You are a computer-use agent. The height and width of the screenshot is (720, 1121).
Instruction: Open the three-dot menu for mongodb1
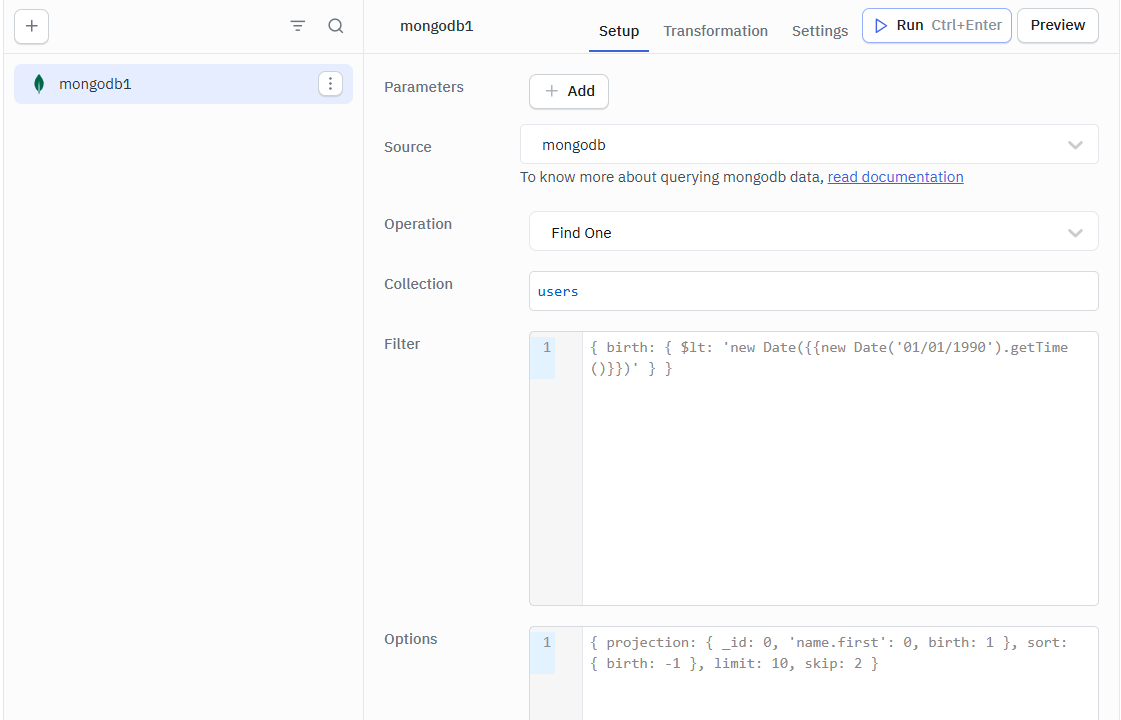pos(330,84)
